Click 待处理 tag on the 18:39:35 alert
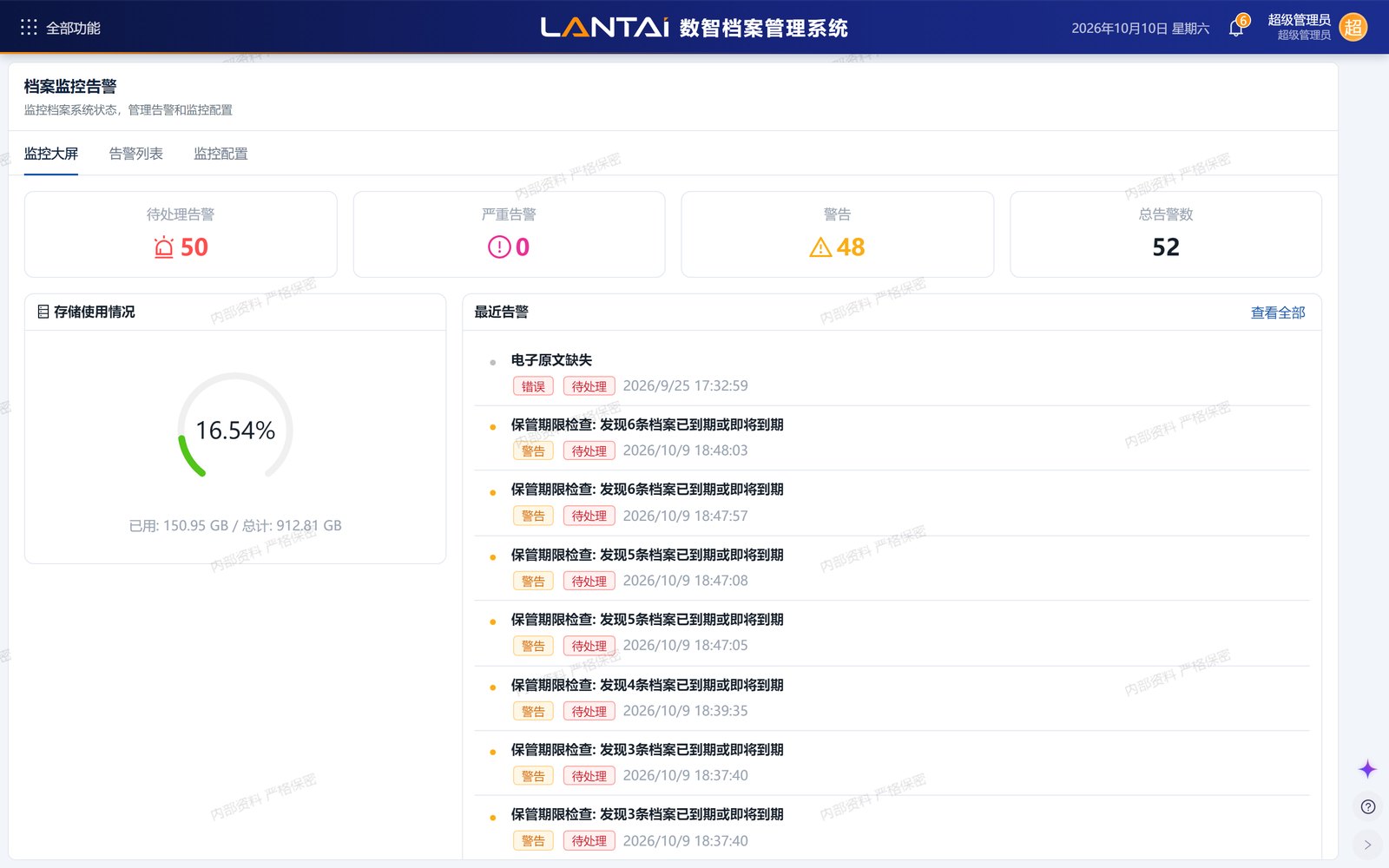The image size is (1389, 868). [589, 711]
